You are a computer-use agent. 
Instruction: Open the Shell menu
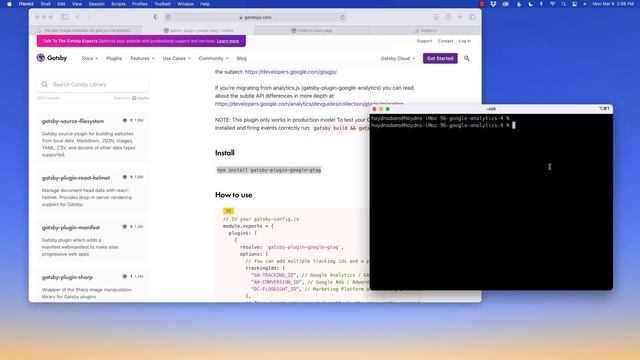(46, 4)
